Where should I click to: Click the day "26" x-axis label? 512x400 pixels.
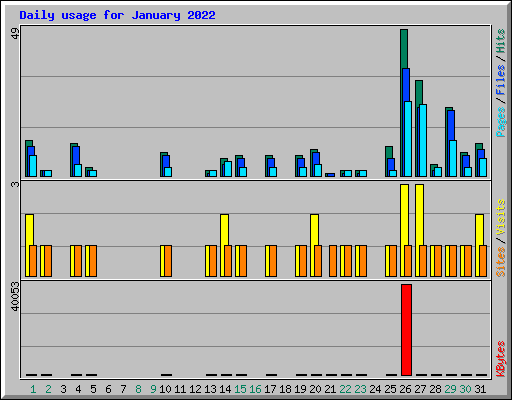coord(405,389)
